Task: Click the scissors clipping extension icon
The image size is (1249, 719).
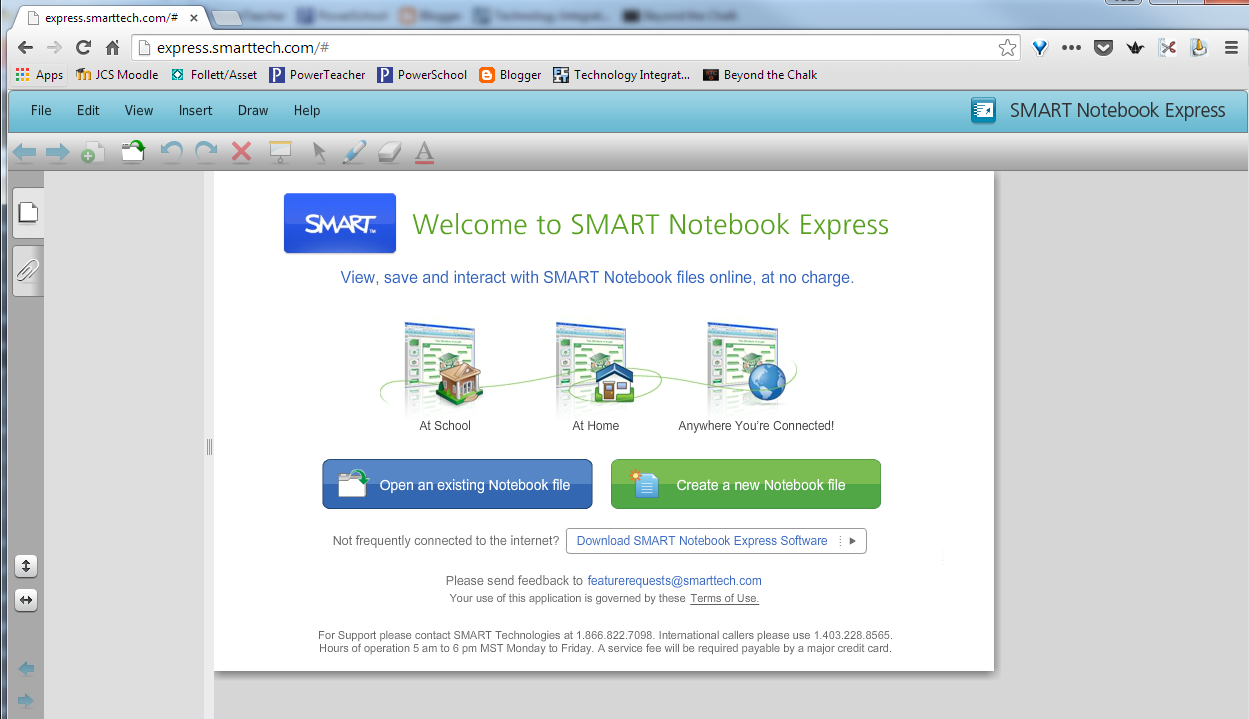Action: 1167,47
